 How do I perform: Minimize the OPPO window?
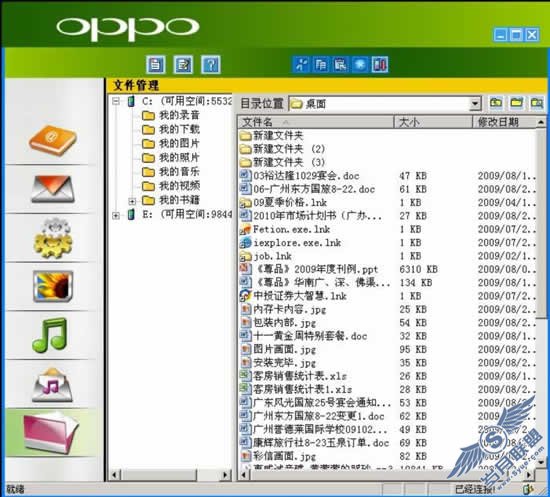point(501,35)
